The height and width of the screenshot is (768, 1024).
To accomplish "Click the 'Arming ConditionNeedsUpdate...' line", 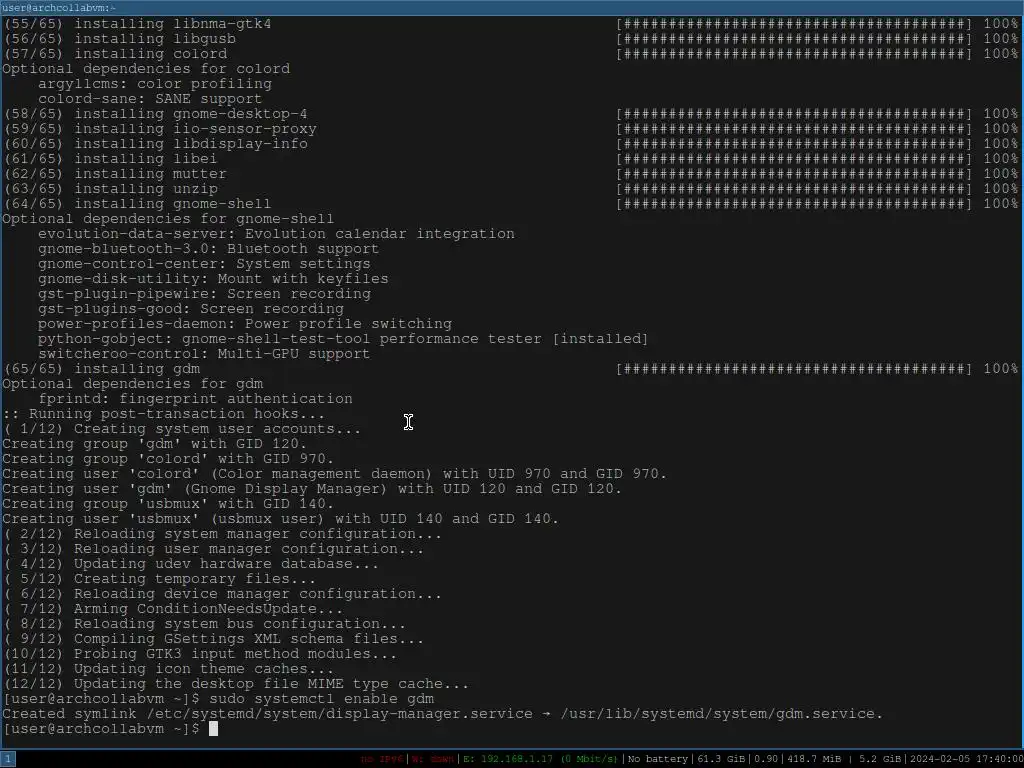I will point(173,609).
